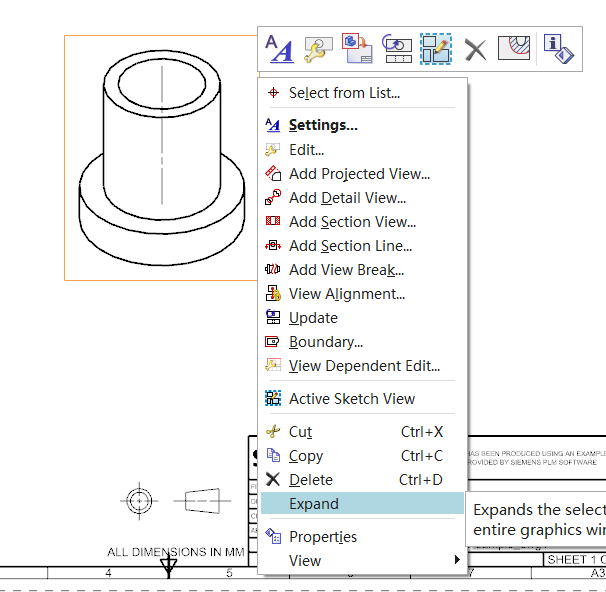Open View Alignment dialog from menu
The height and width of the screenshot is (592, 606).
point(346,294)
